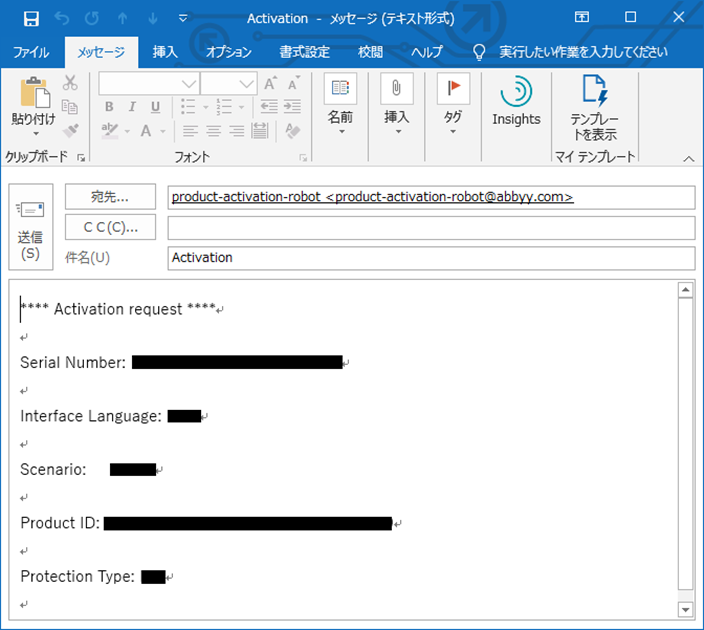This screenshot has width=704, height=630.
Task: Click the Redo arrow icon
Action: tap(92, 18)
